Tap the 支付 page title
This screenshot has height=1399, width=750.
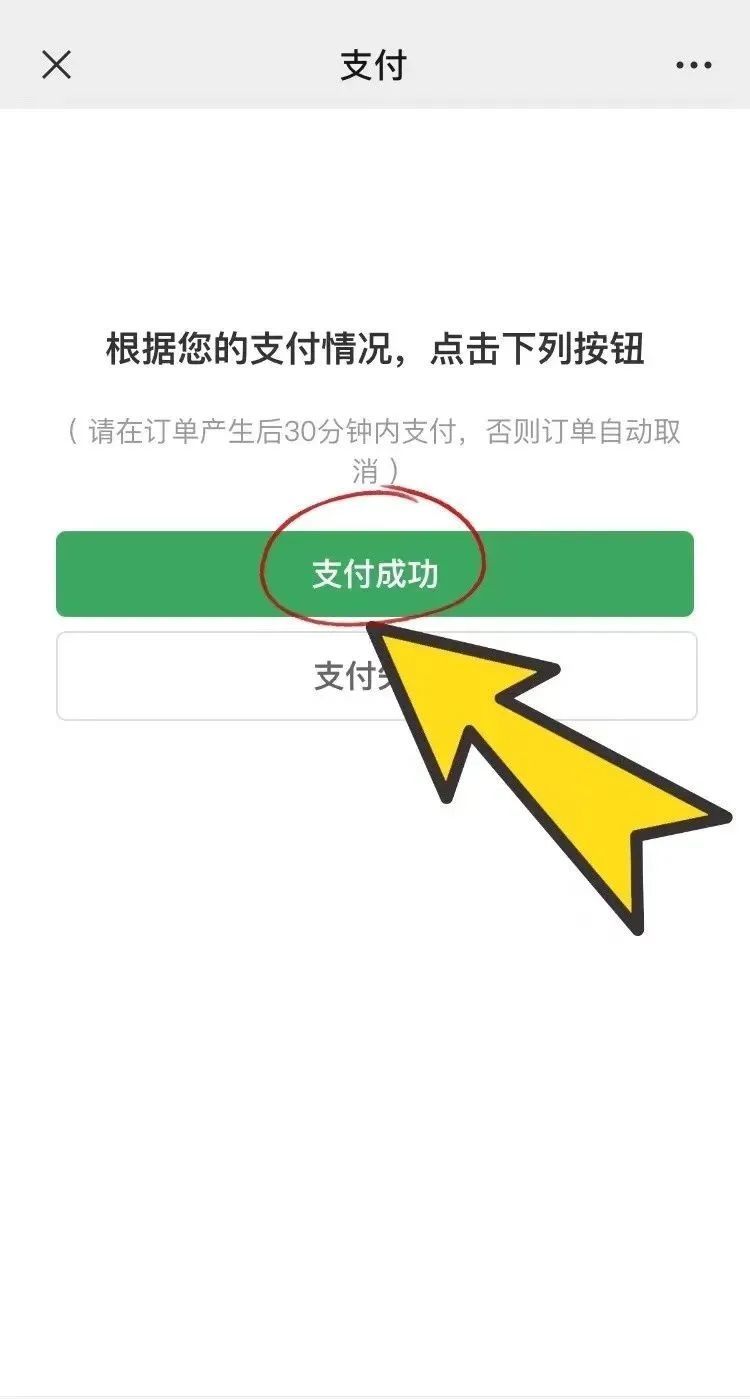pos(374,66)
